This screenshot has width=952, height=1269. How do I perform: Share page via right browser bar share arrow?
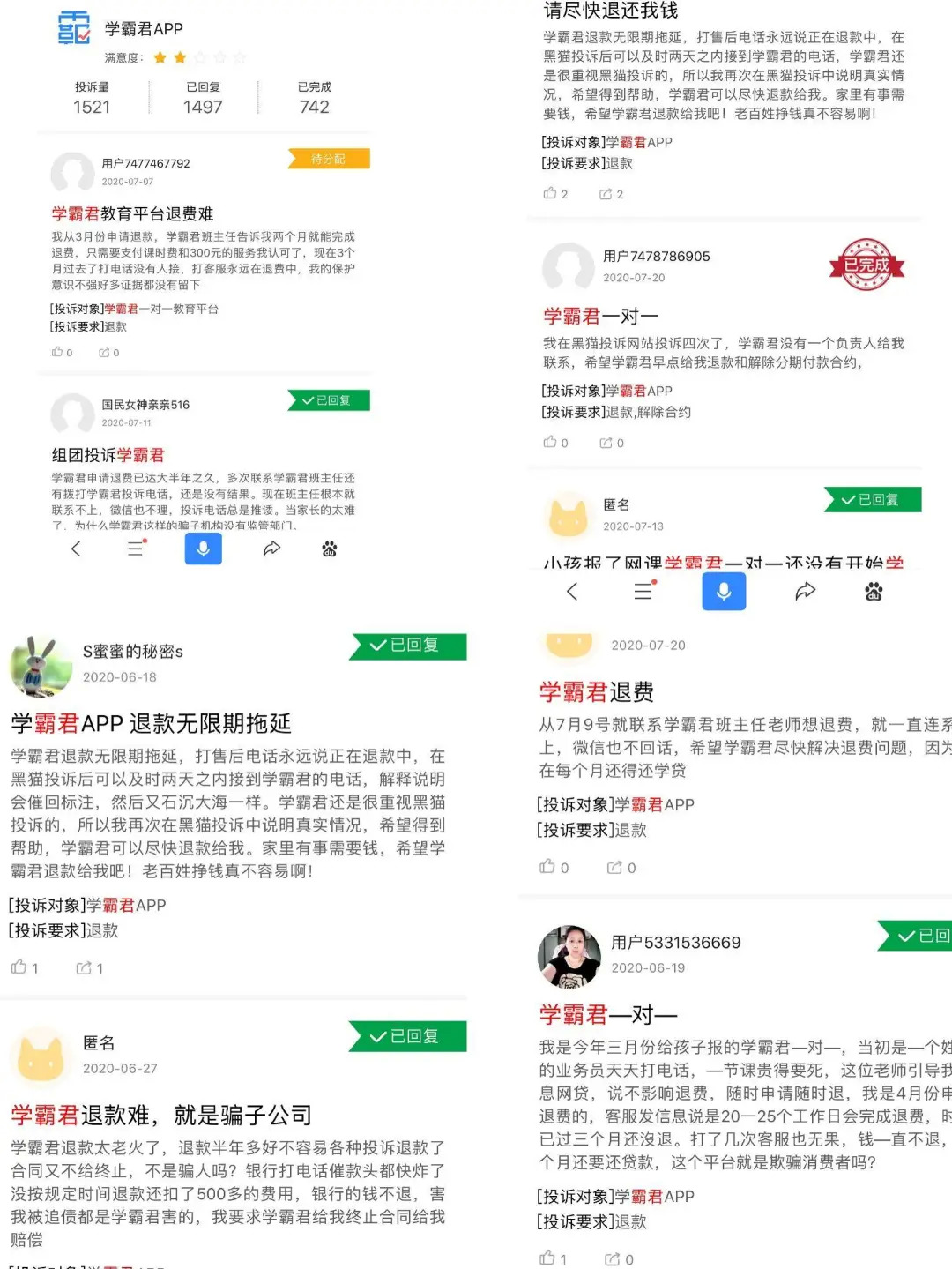pyautogui.click(x=805, y=592)
